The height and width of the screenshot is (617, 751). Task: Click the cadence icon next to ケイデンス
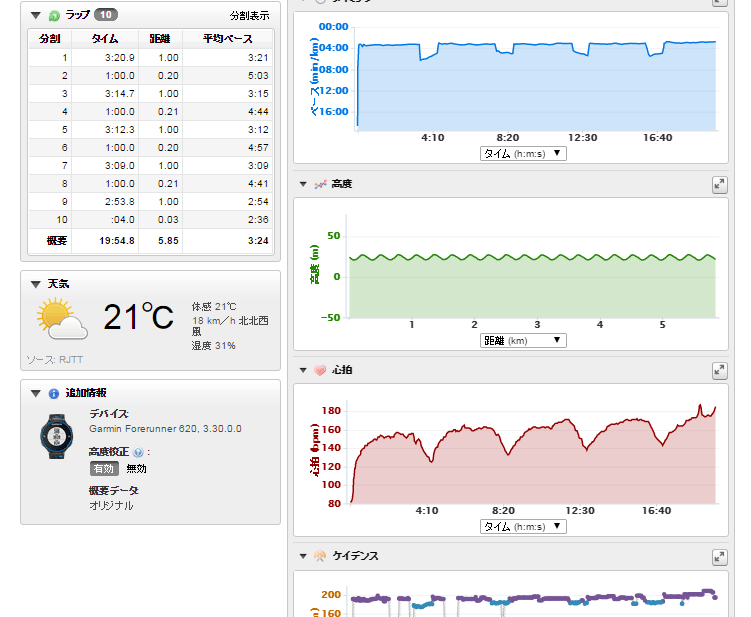tap(320, 556)
